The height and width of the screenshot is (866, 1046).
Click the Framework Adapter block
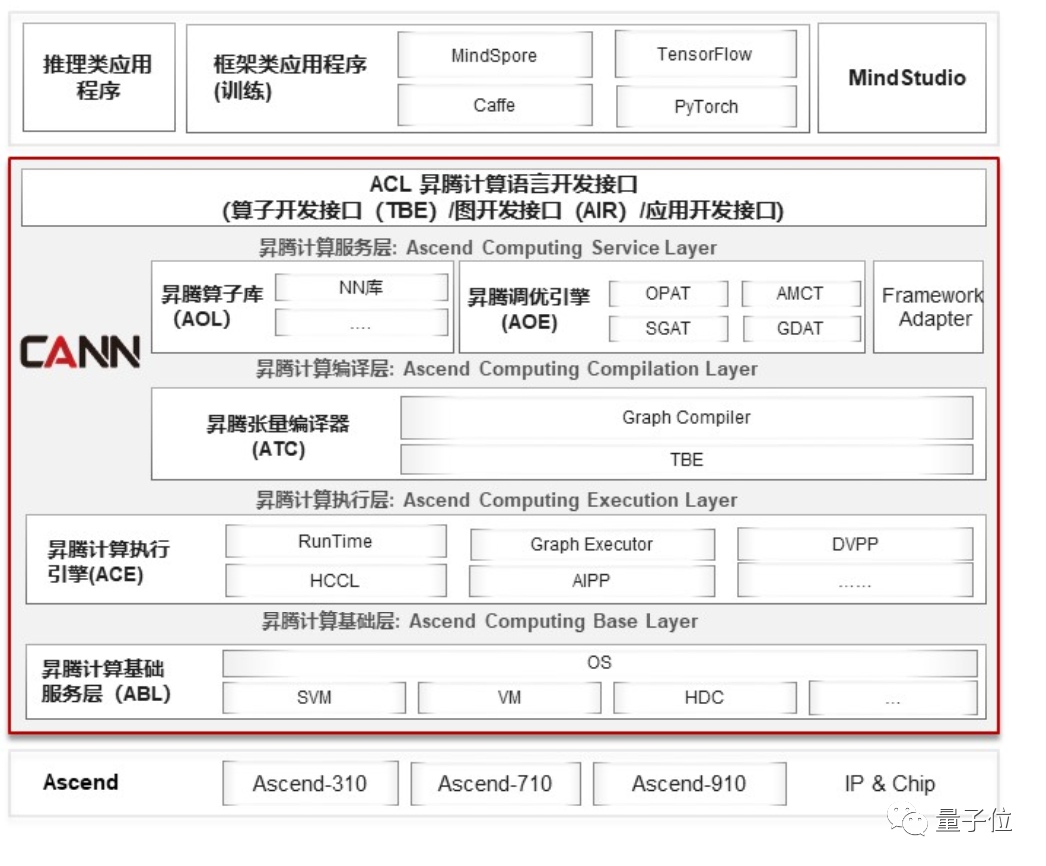click(929, 306)
